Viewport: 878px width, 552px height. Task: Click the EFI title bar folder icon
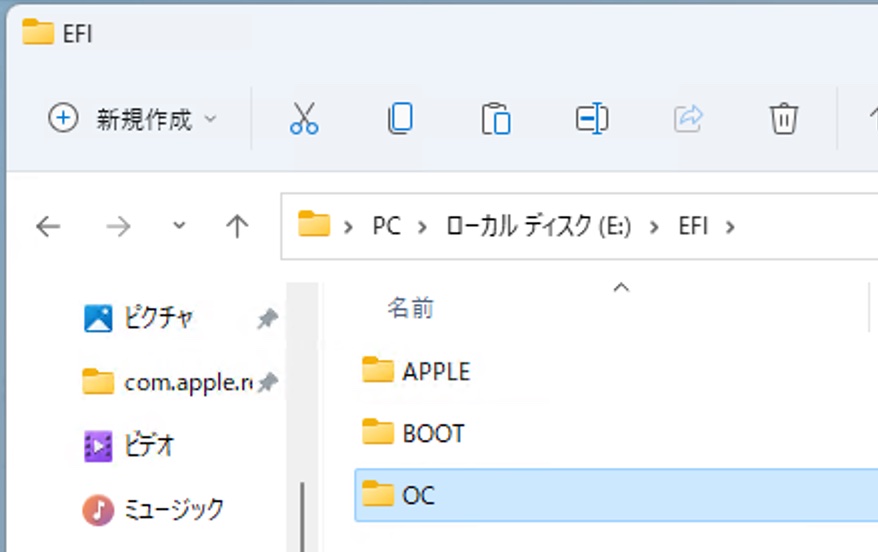(38, 31)
